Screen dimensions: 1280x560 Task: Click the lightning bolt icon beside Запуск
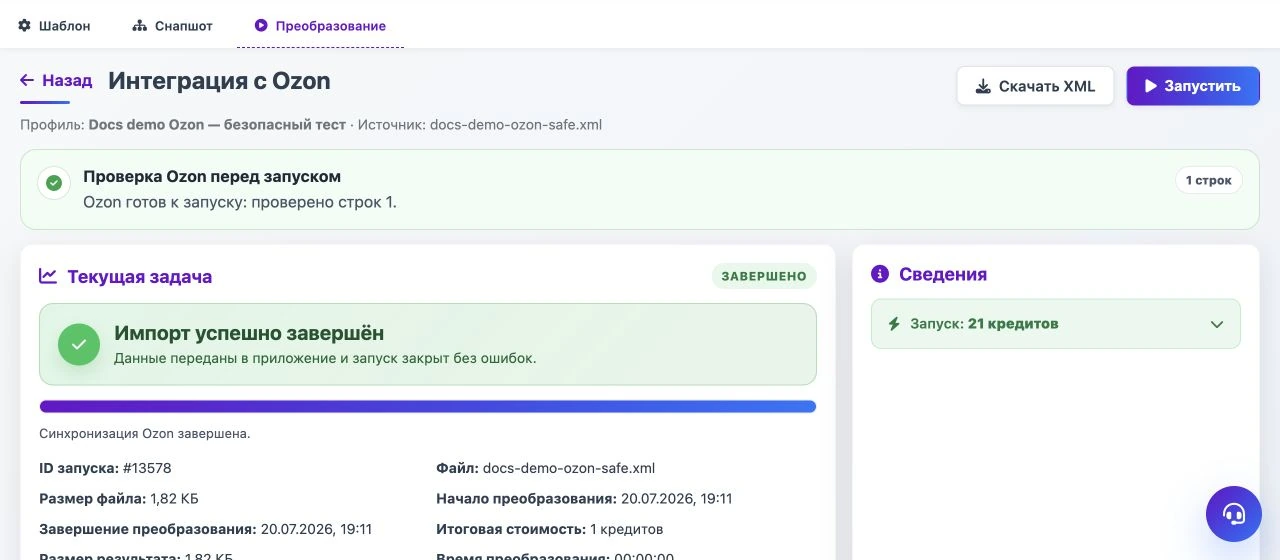[x=894, y=324]
